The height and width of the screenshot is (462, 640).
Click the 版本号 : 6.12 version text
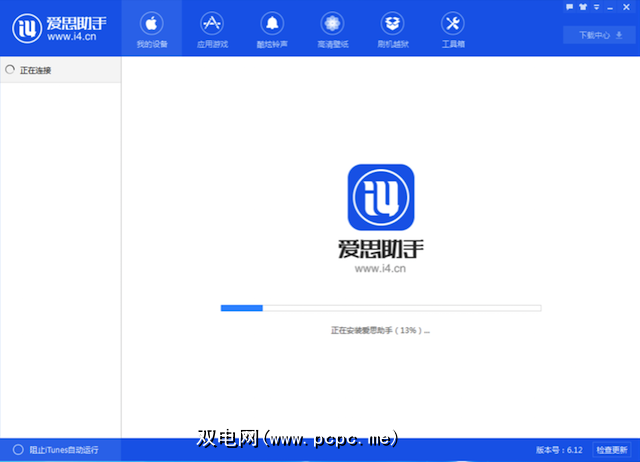[x=559, y=450]
